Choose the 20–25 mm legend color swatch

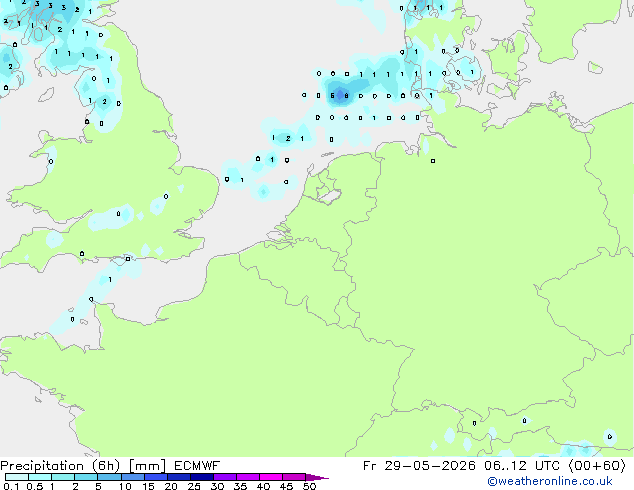coord(179,477)
